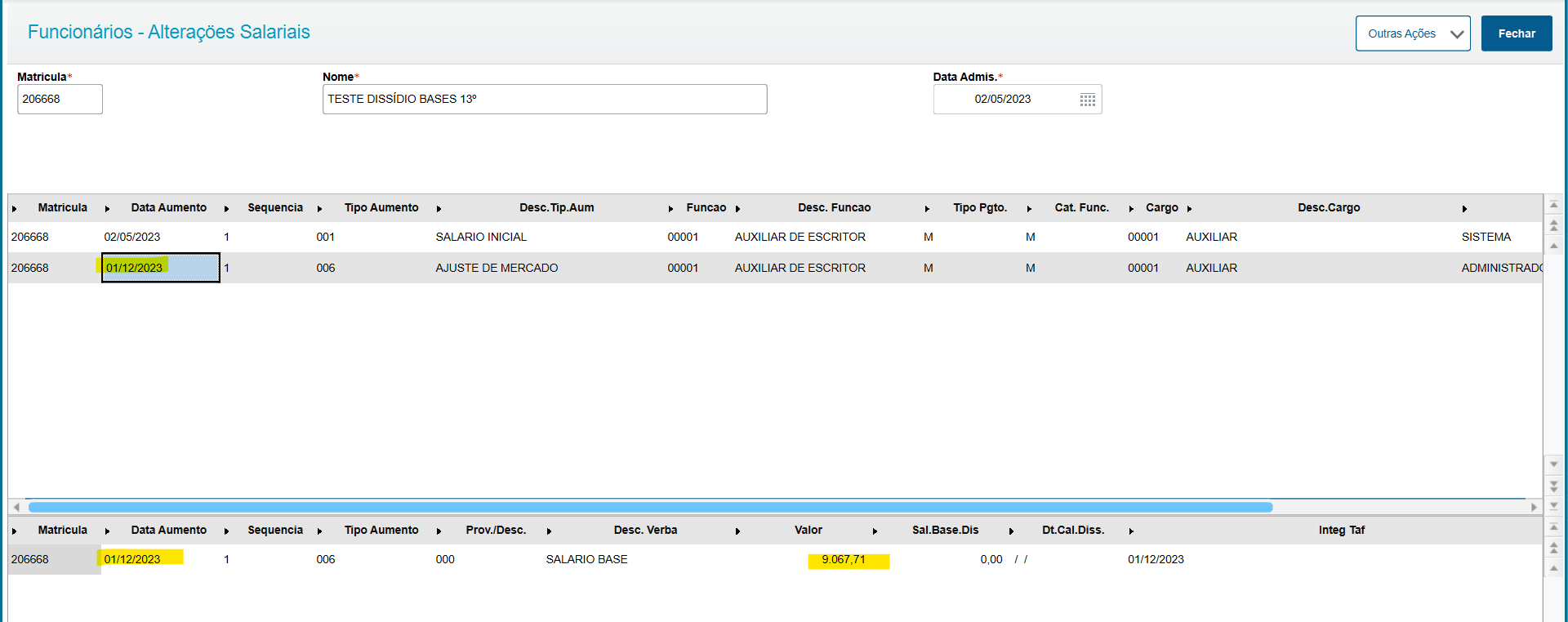1568x622 pixels.
Task: Click left arrow of horizontal scrollbar
Action: pyautogui.click(x=16, y=507)
